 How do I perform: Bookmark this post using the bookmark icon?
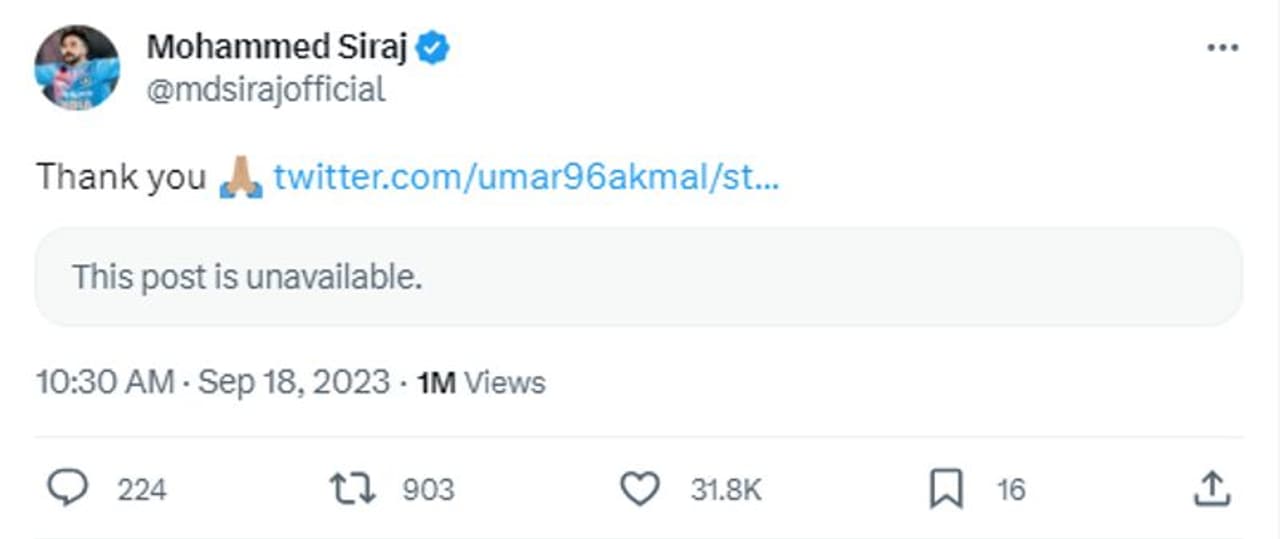945,489
